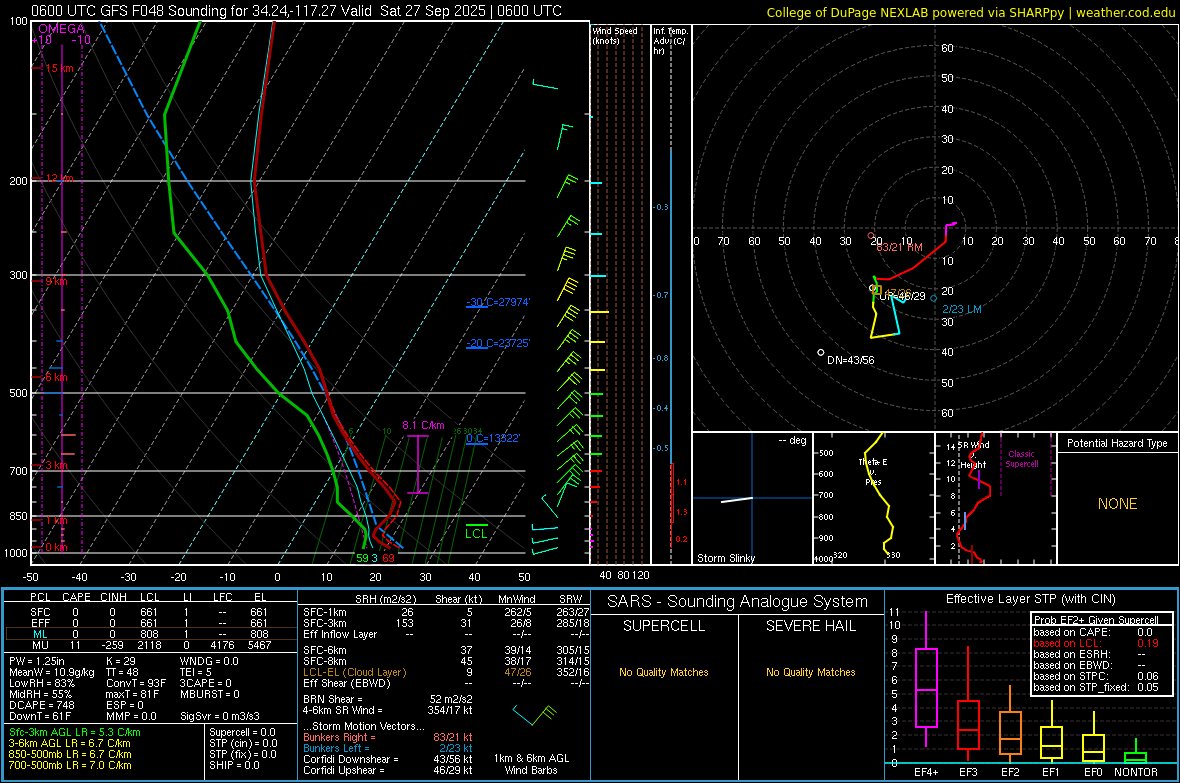Screen dimensions: 1180x783
Task: Click the Corfidi Downshear = 43/56 kt line
Action: [388, 759]
